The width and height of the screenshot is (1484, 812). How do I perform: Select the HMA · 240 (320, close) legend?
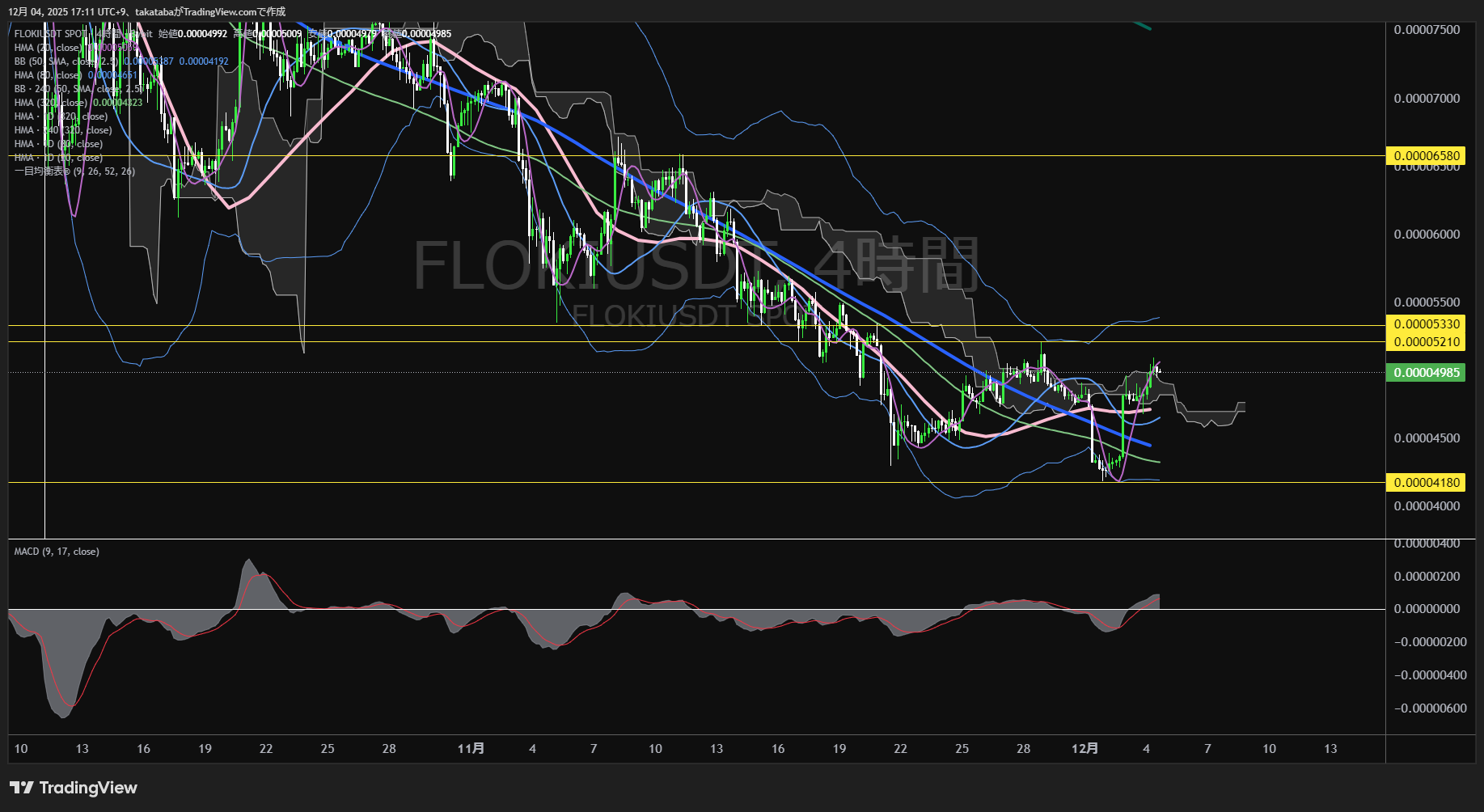(x=63, y=130)
